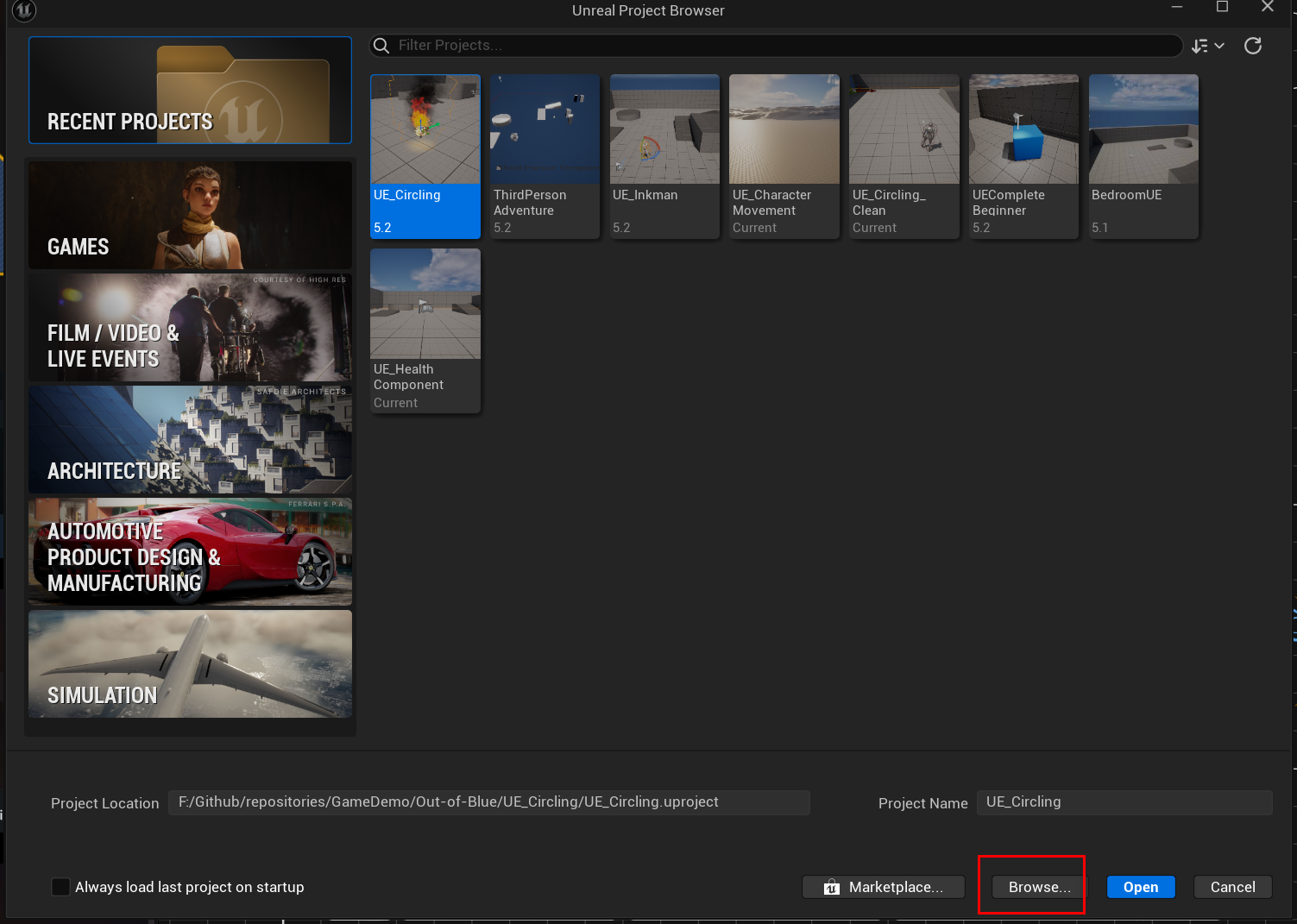Viewport: 1297px width, 924px height.
Task: Click the Marketplace bag icon
Action: [832, 887]
